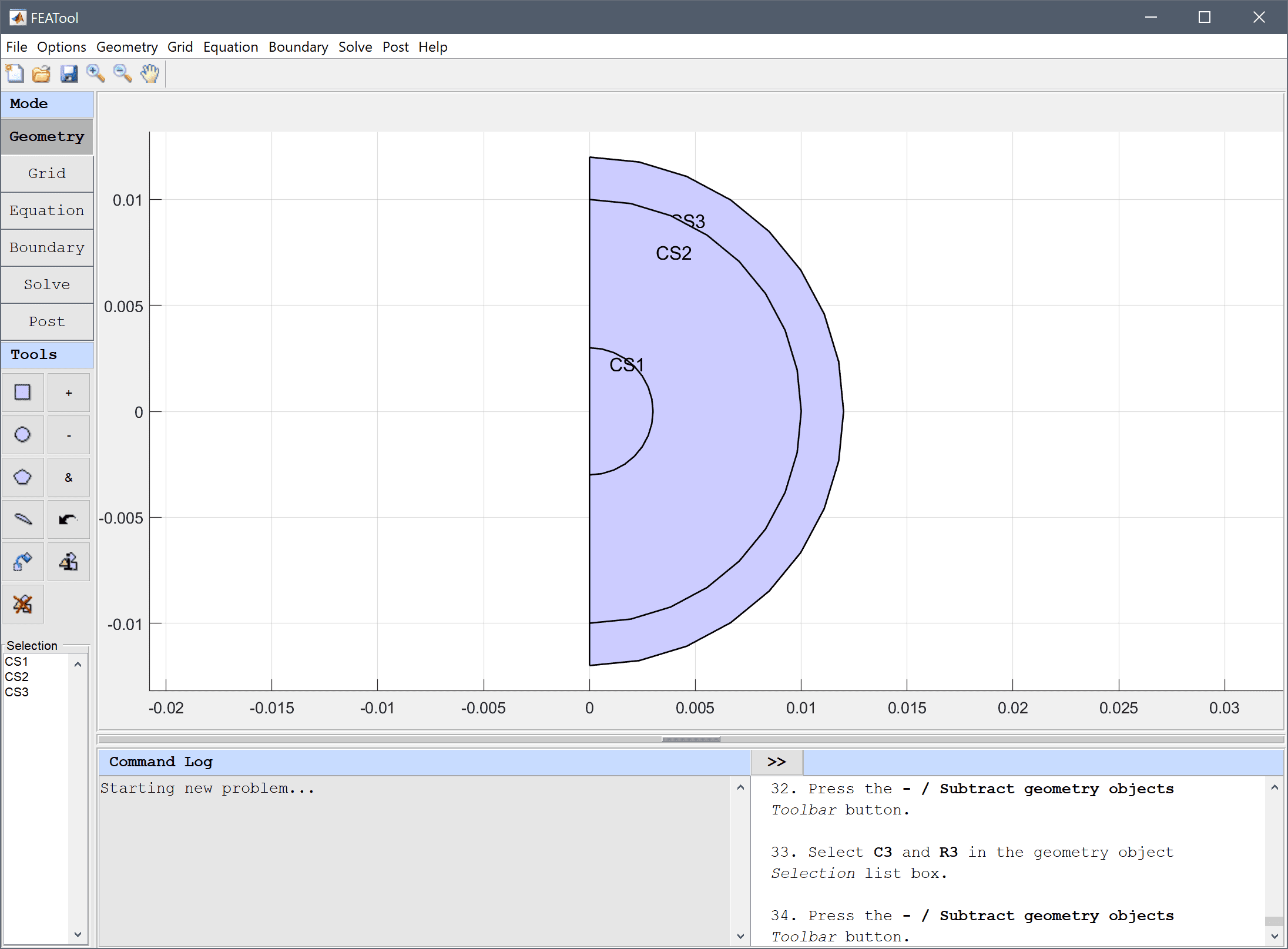Select CS2 in the Selection list
The height and width of the screenshot is (949, 1288).
36,677
